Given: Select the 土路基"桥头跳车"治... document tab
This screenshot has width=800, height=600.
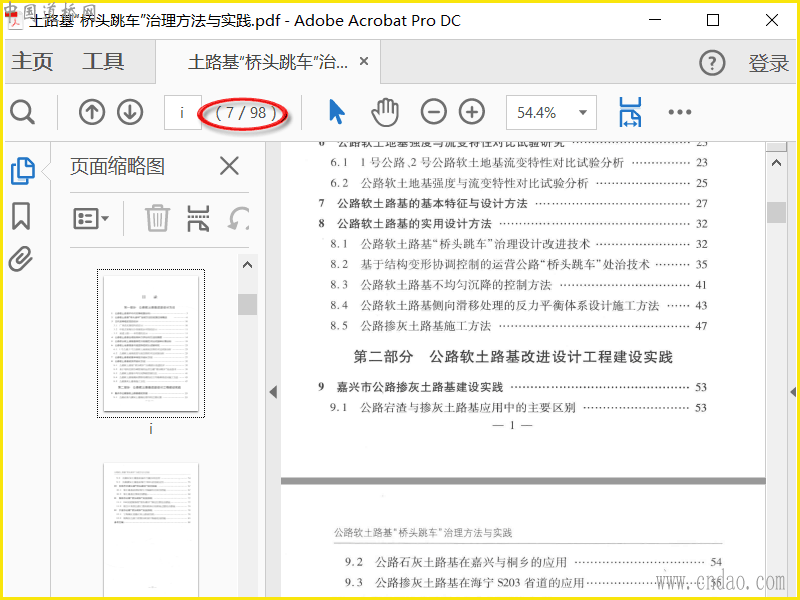Looking at the screenshot, I should (x=267, y=62).
